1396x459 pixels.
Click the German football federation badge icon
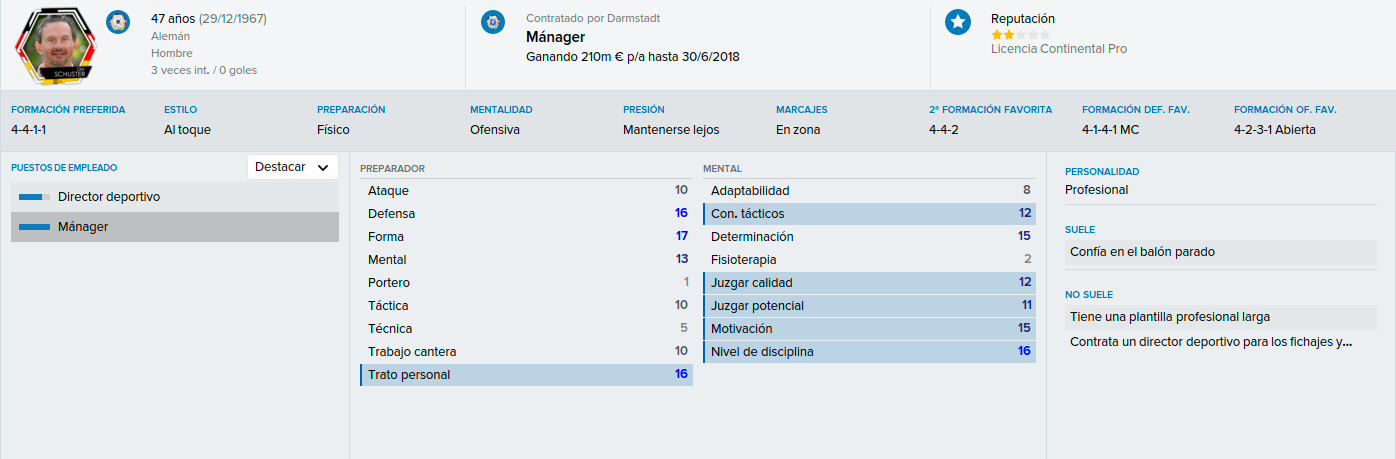coord(118,22)
